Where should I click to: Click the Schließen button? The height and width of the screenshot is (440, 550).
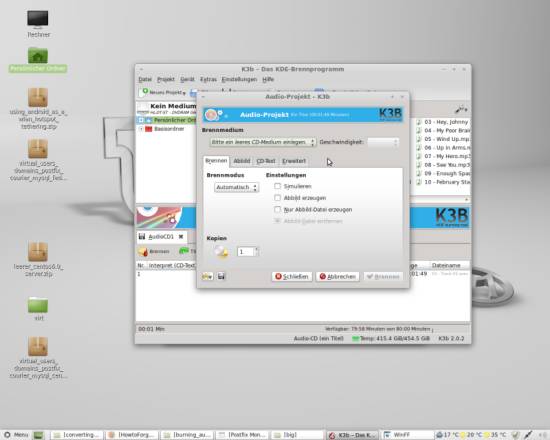(292, 276)
